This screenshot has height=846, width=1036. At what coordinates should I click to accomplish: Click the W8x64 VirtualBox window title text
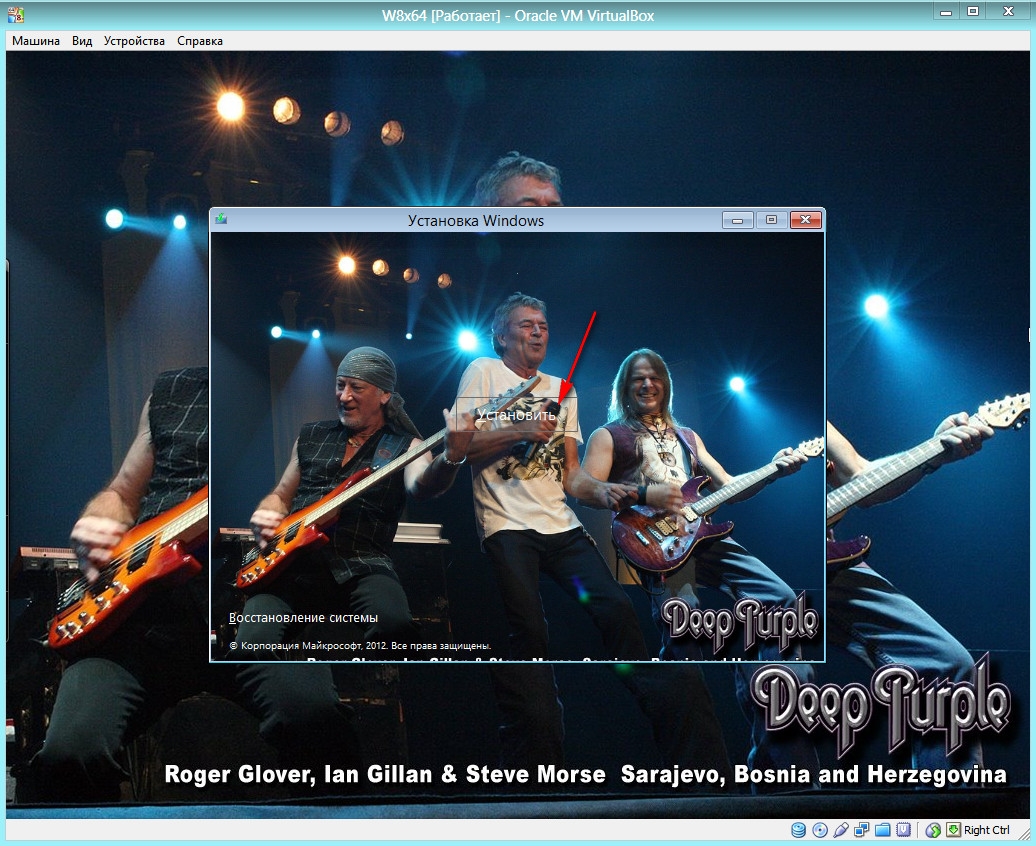tap(518, 15)
